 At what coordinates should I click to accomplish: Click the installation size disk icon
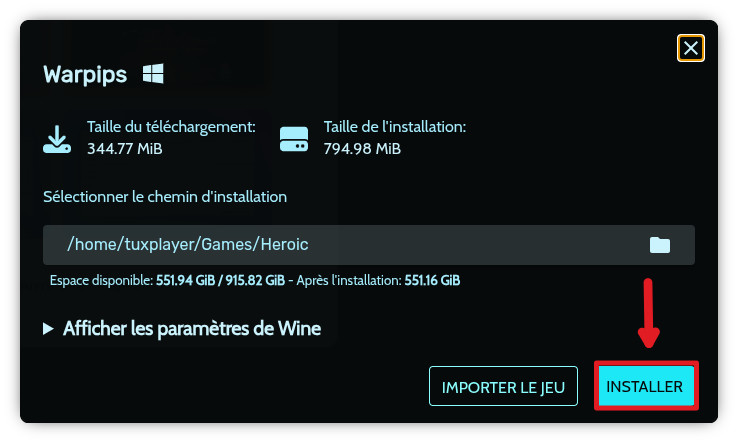[294, 138]
